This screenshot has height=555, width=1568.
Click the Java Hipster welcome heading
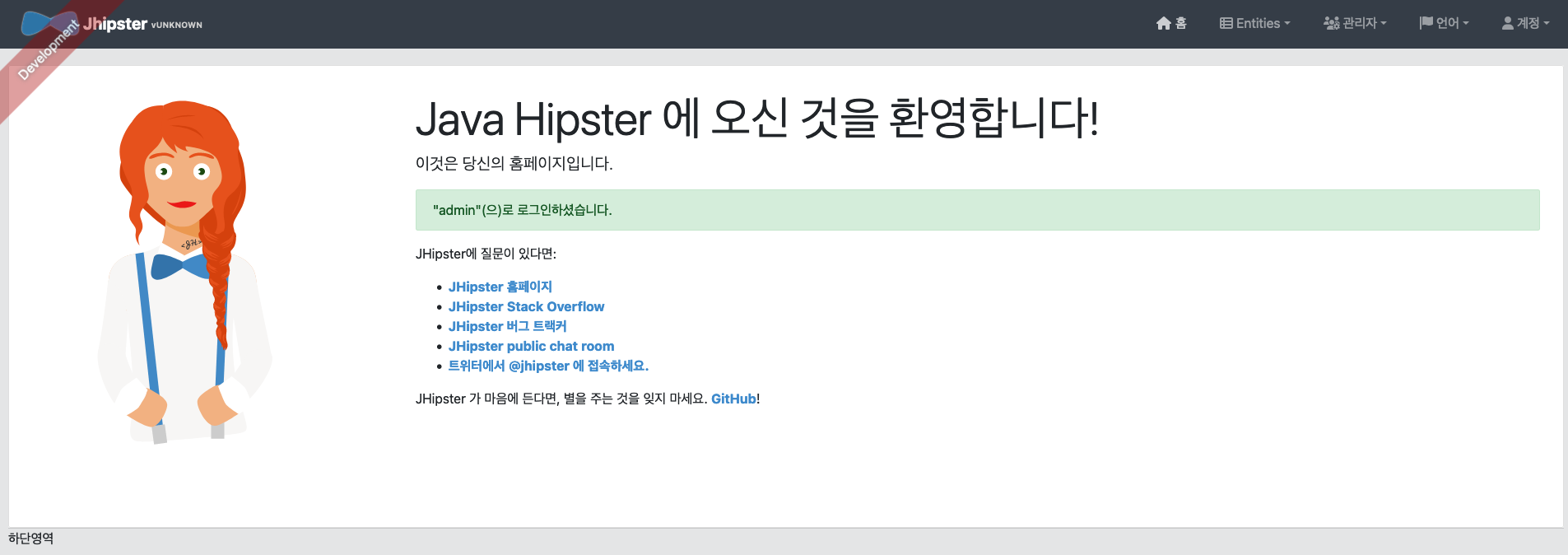[x=757, y=119]
